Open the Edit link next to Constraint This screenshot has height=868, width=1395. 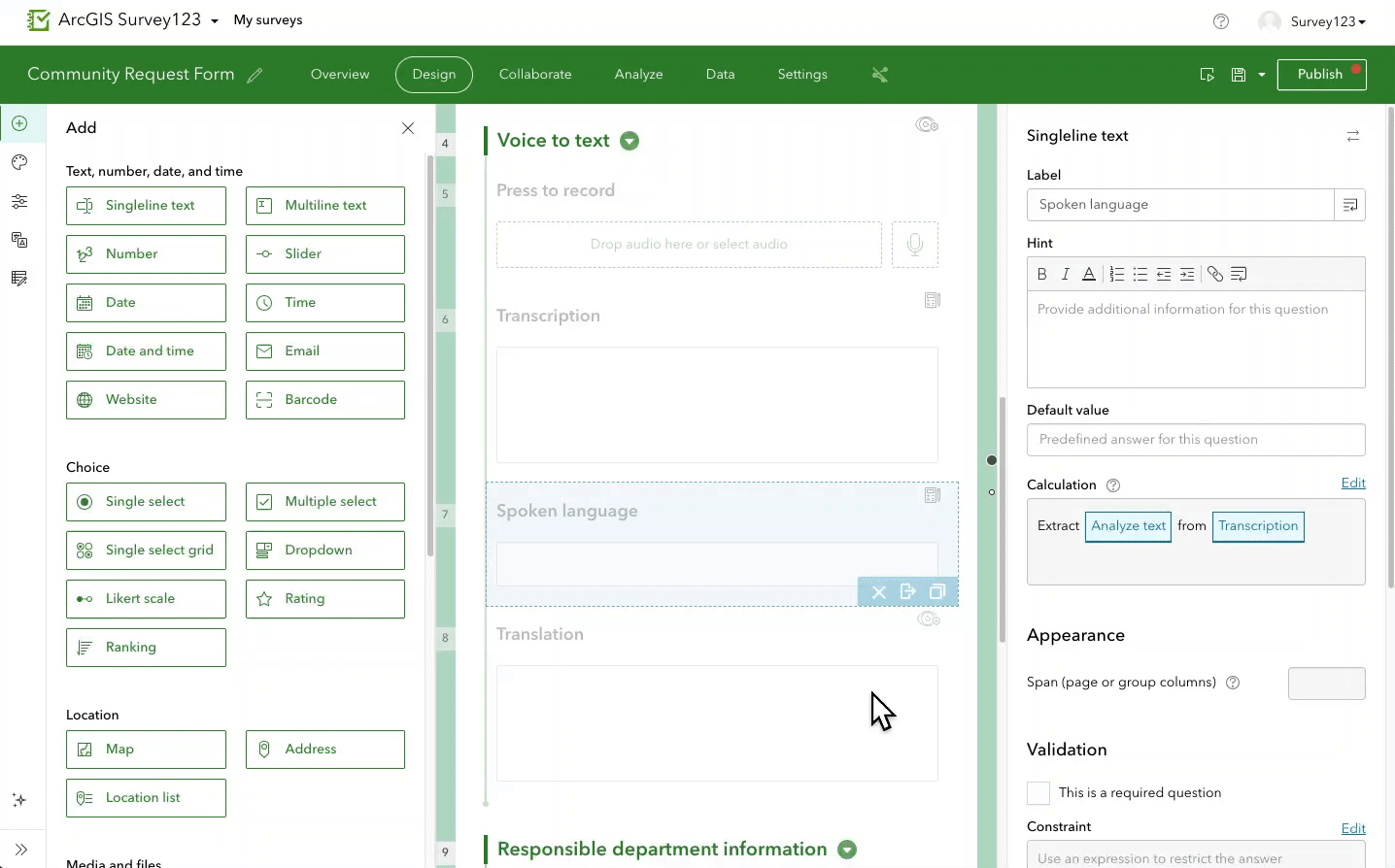(1353, 828)
